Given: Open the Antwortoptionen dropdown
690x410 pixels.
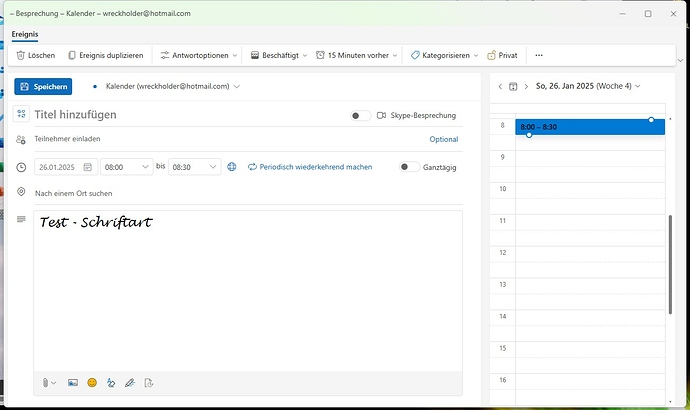Looking at the screenshot, I should click(x=198, y=55).
